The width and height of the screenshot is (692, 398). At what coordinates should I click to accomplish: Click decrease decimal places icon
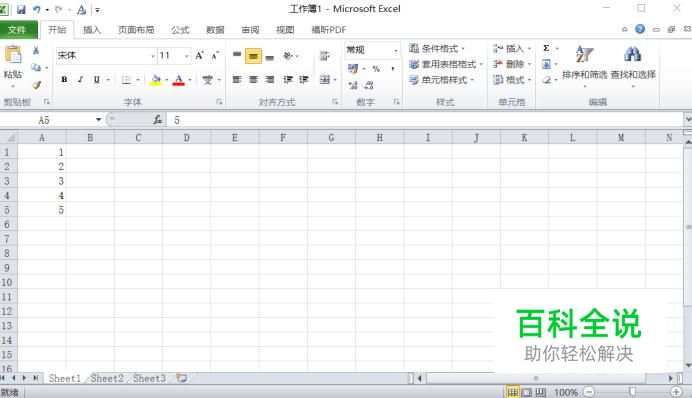coord(369,85)
